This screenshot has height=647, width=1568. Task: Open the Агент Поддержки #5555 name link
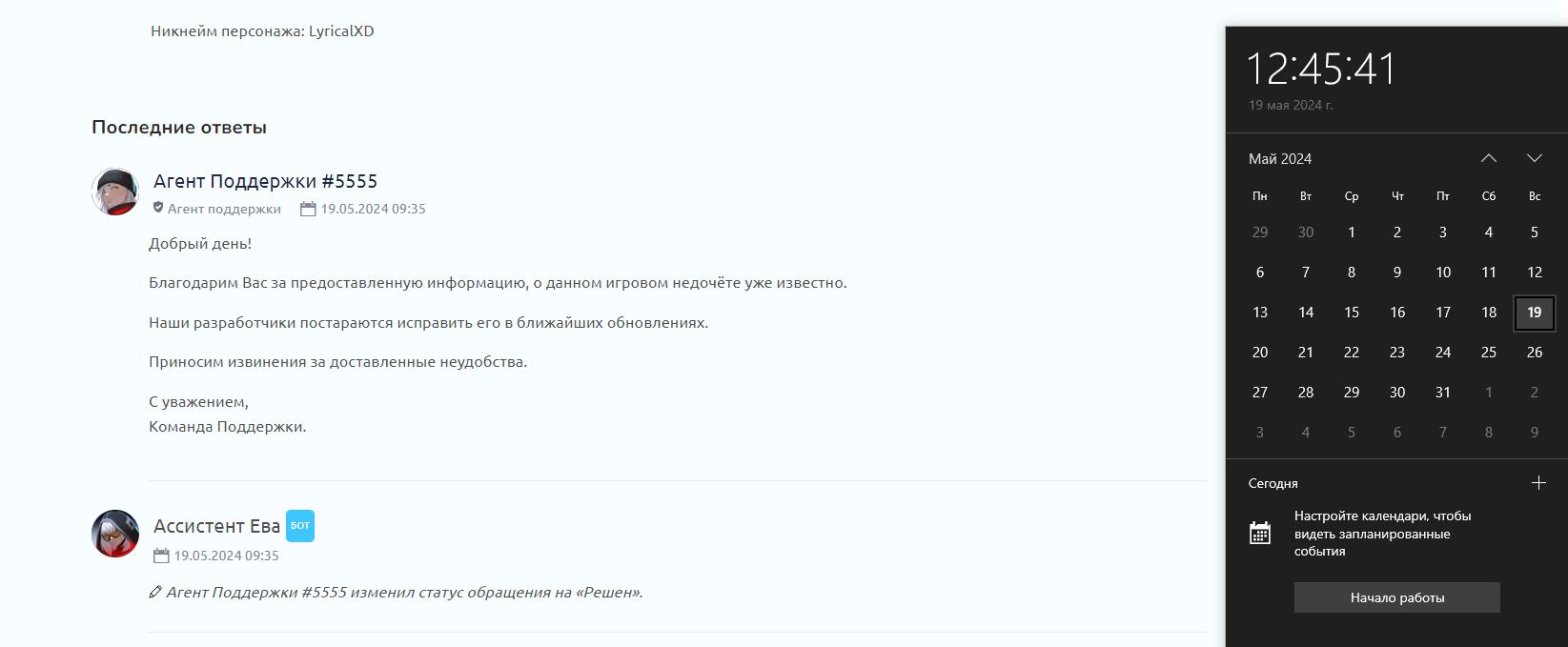266,181
